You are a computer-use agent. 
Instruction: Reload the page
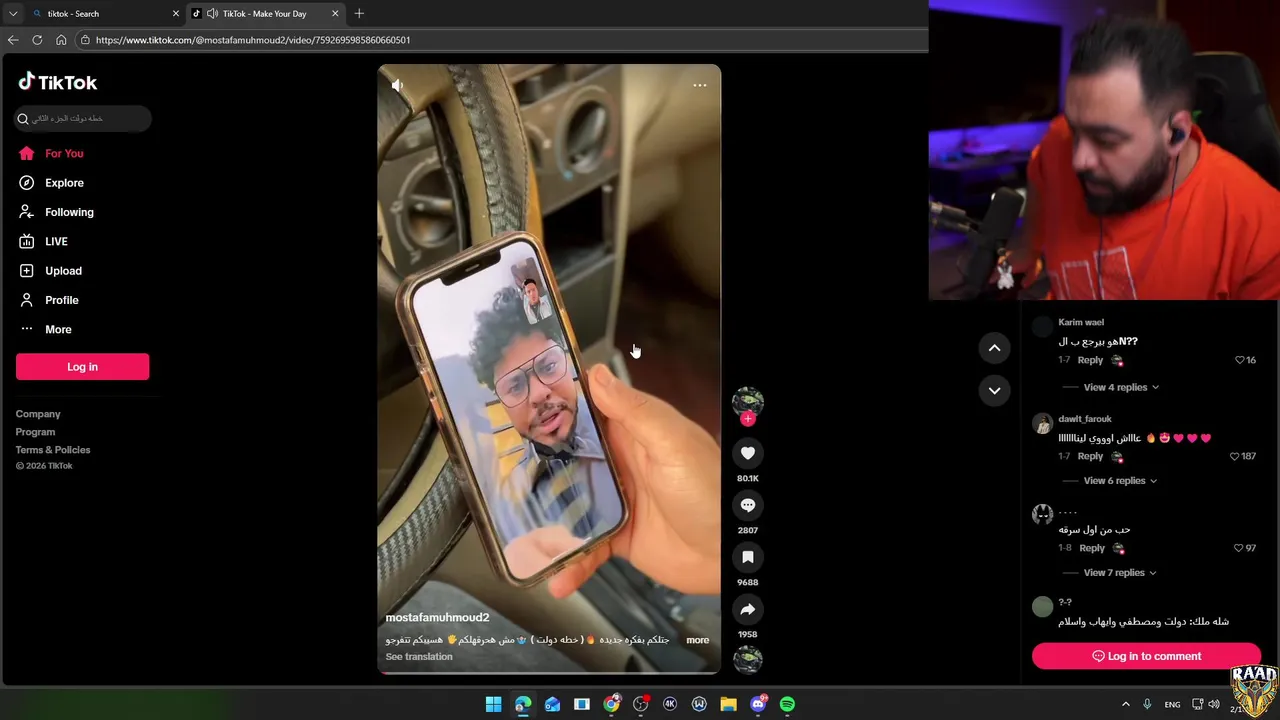37,40
